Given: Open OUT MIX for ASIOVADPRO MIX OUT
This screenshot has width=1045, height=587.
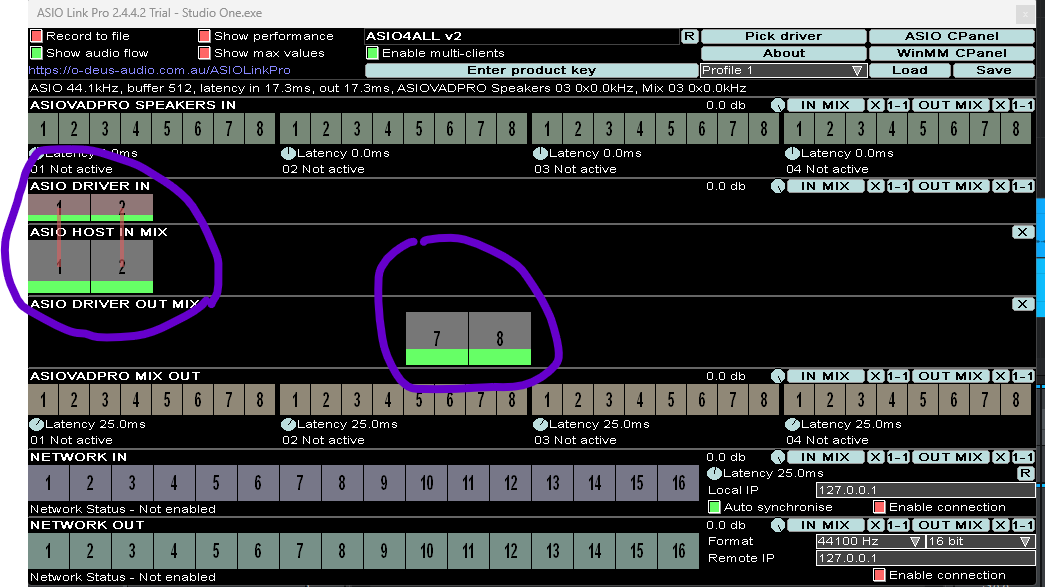Looking at the screenshot, I should pyautogui.click(x=950, y=376).
